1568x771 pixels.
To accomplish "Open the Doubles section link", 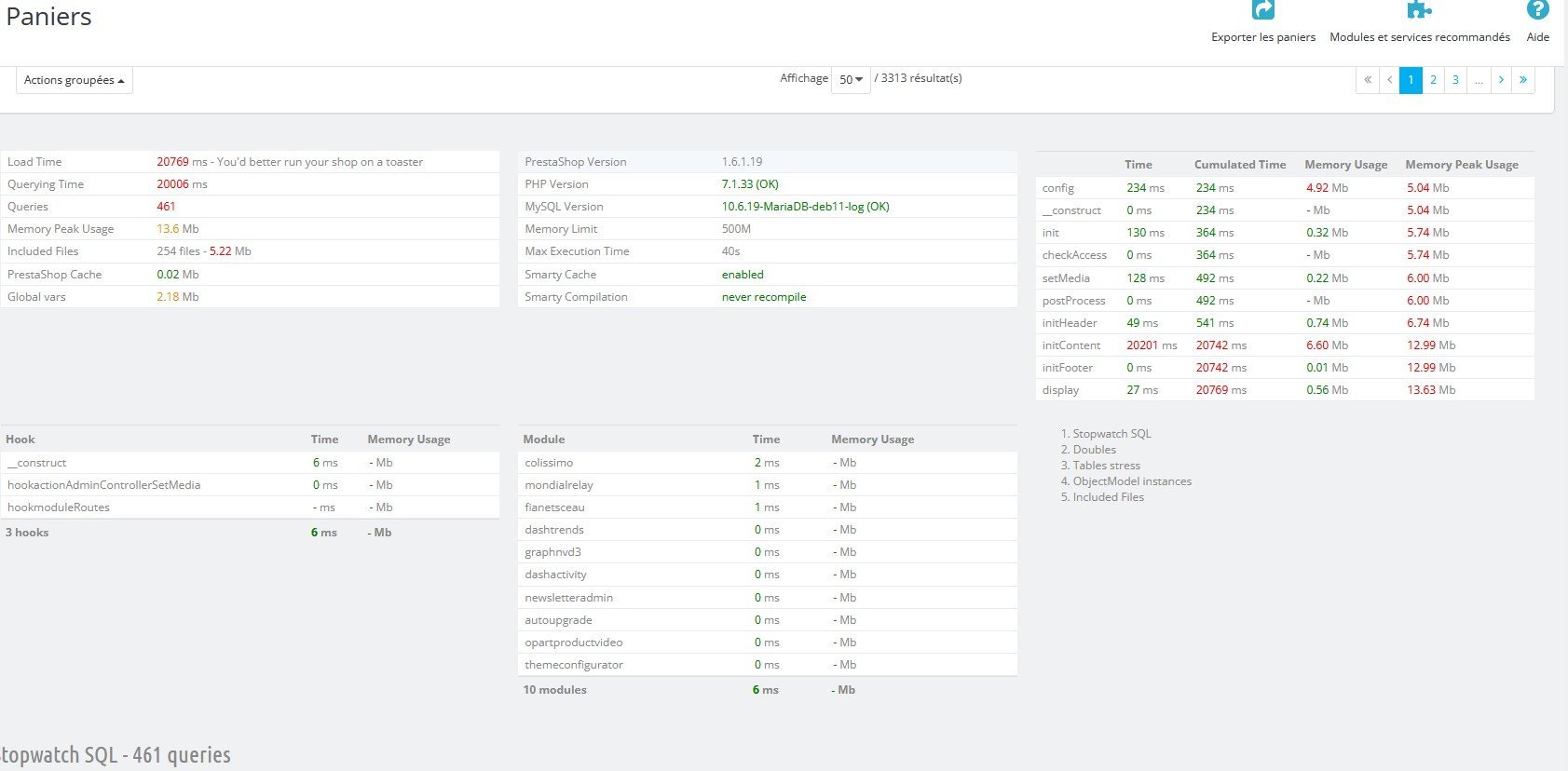I will click(x=1094, y=450).
